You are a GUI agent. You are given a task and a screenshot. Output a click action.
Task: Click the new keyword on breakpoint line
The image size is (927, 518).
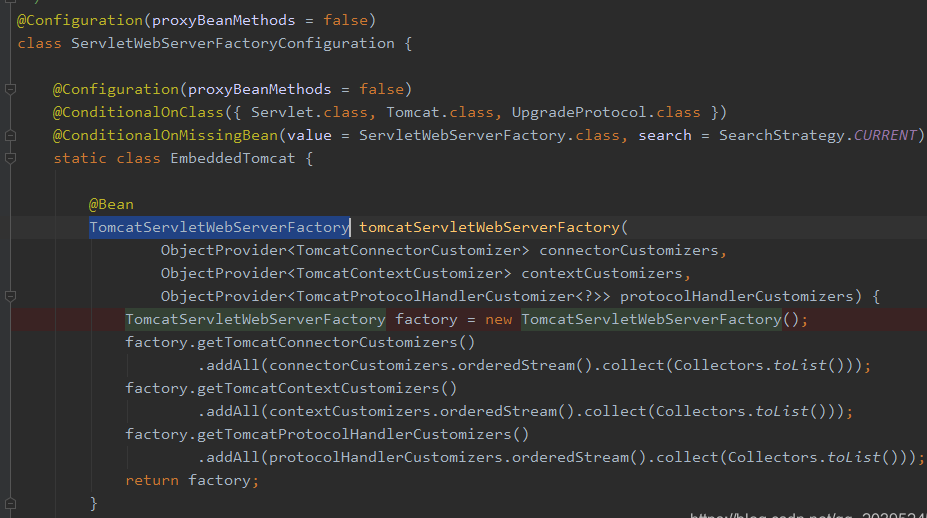pos(498,320)
